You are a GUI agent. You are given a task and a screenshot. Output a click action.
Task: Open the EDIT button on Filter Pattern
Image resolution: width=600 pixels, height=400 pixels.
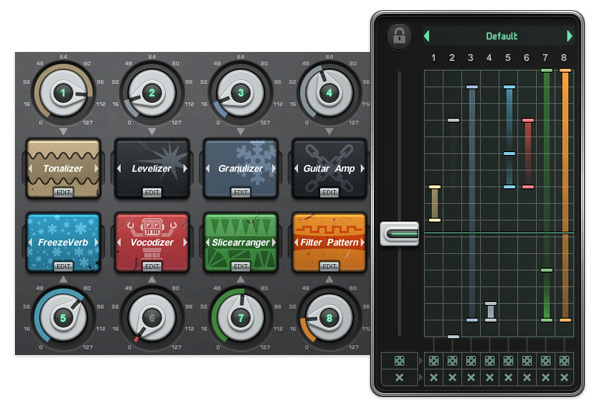(329, 266)
